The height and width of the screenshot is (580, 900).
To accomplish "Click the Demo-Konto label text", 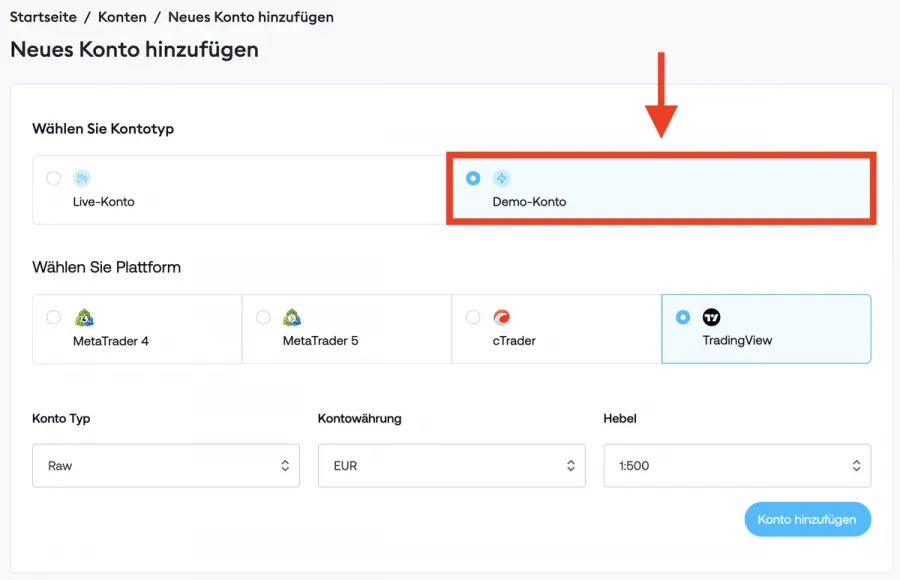I will pyautogui.click(x=529, y=202).
